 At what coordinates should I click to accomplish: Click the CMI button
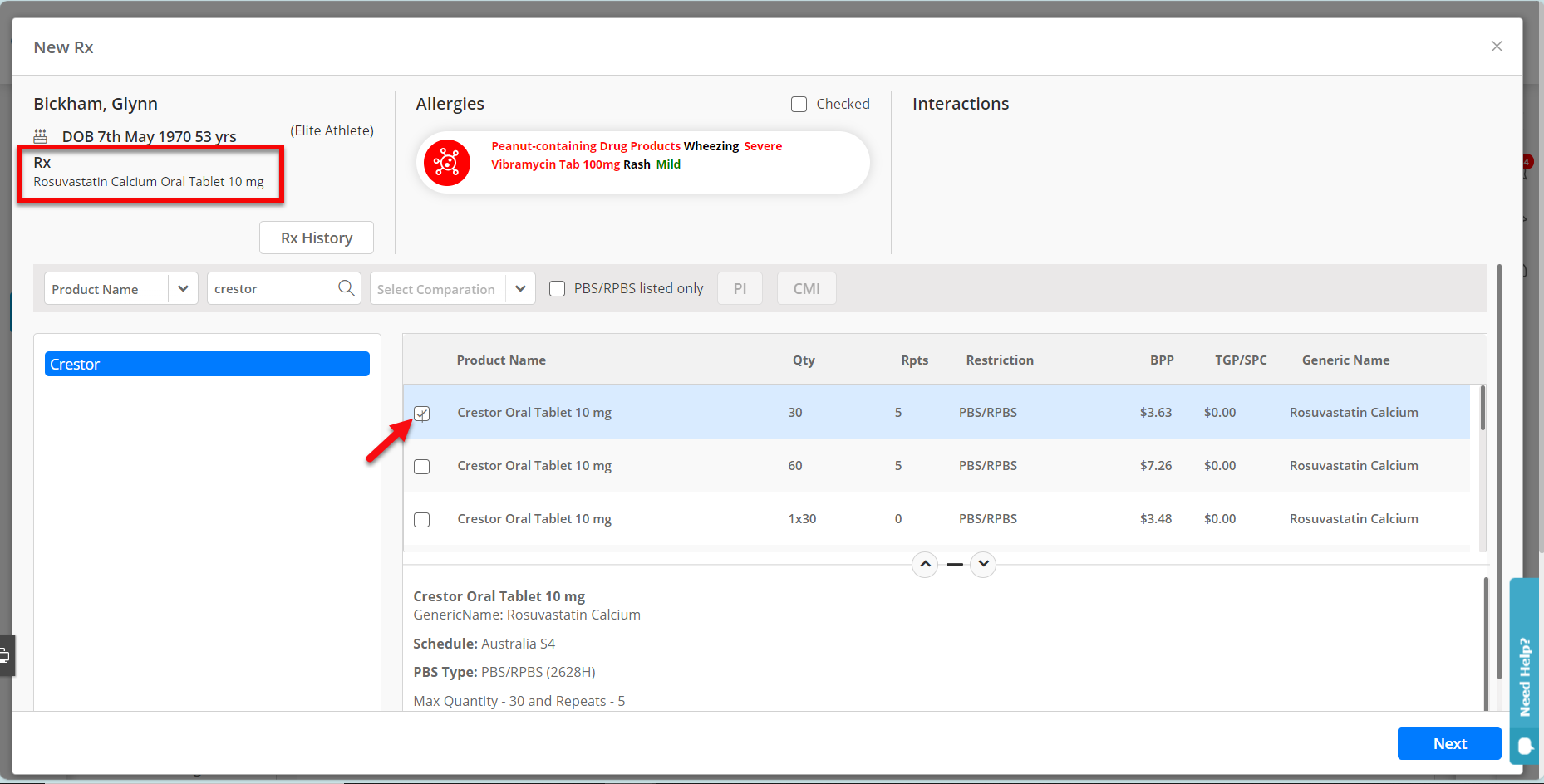(806, 288)
